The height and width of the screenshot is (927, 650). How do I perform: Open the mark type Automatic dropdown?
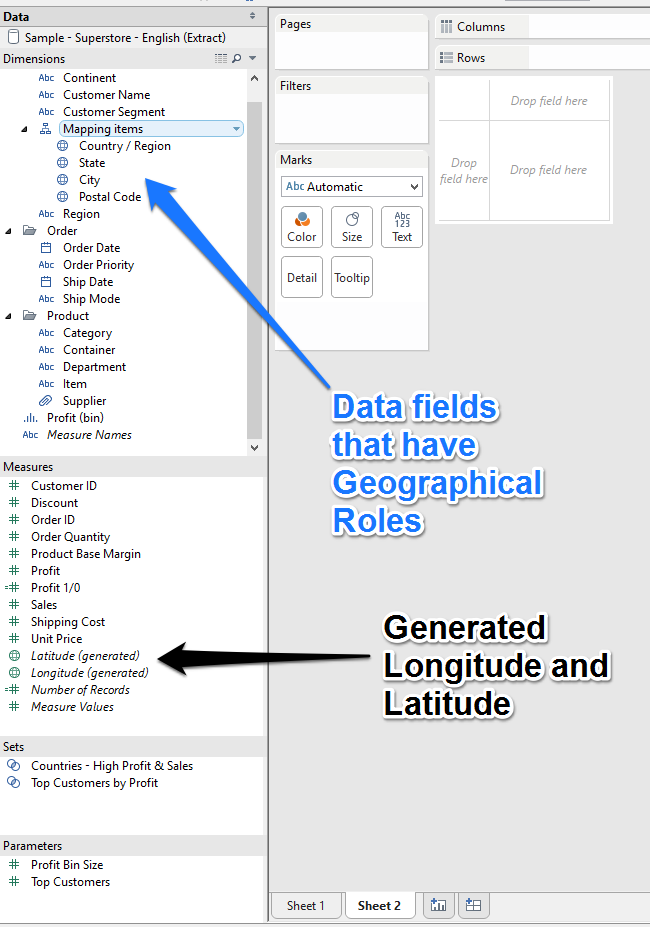coord(352,187)
